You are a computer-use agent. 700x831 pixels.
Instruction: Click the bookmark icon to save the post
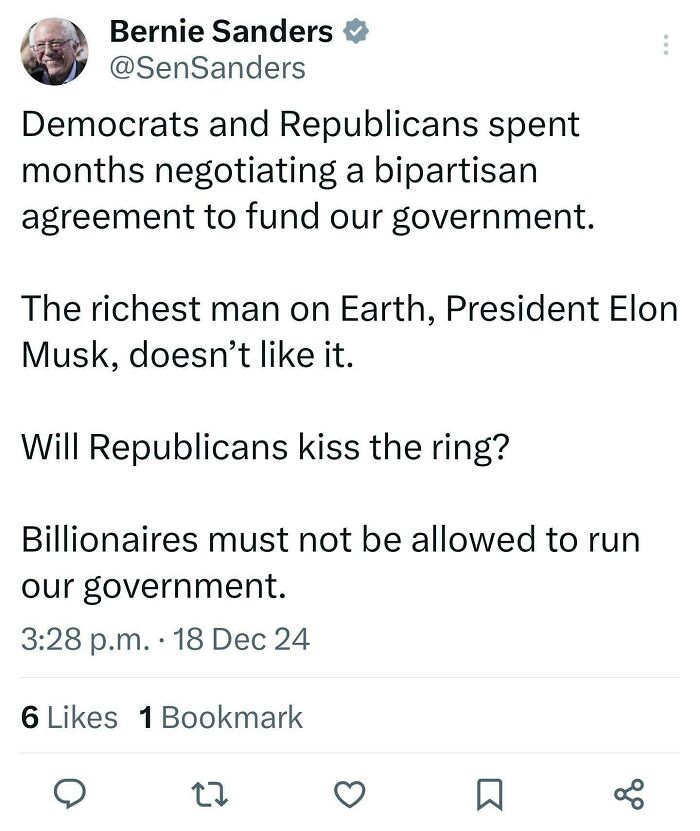[487, 793]
